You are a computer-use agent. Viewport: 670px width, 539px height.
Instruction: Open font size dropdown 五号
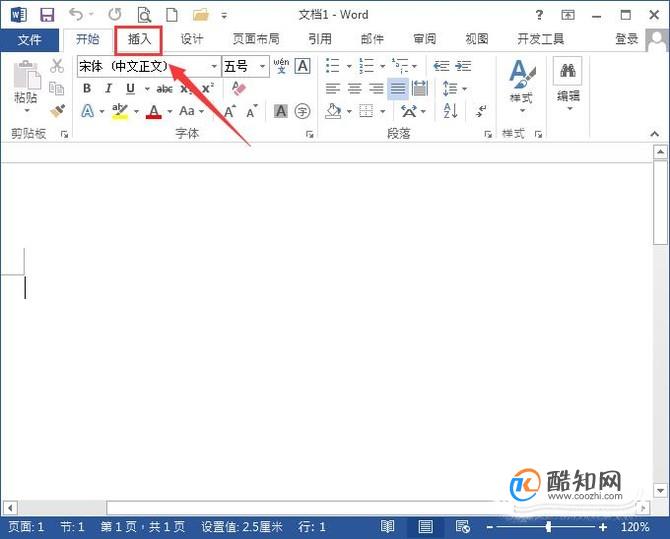[262, 66]
